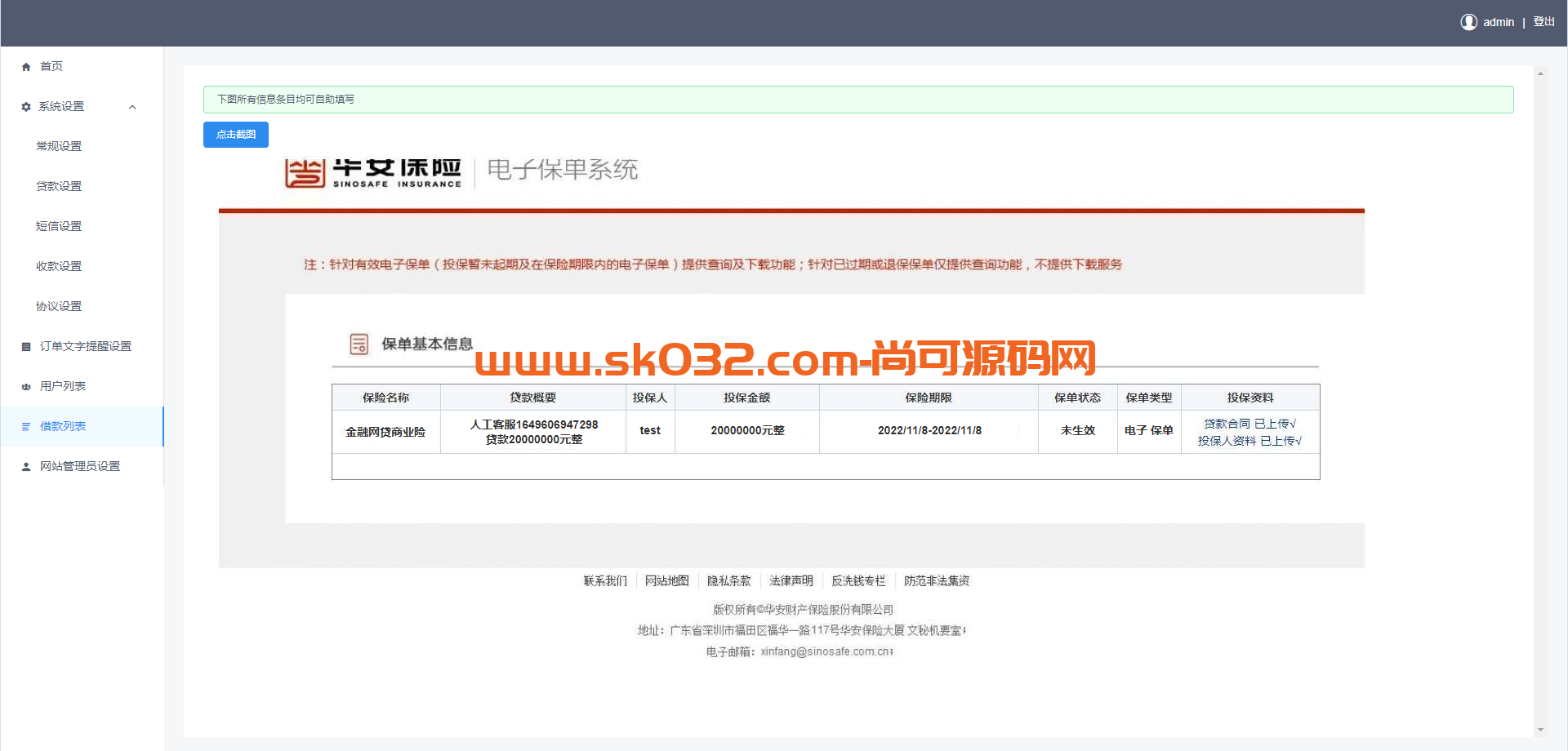Click the document icon beside 保单基本信息
The image size is (1568, 751).
coord(359,344)
